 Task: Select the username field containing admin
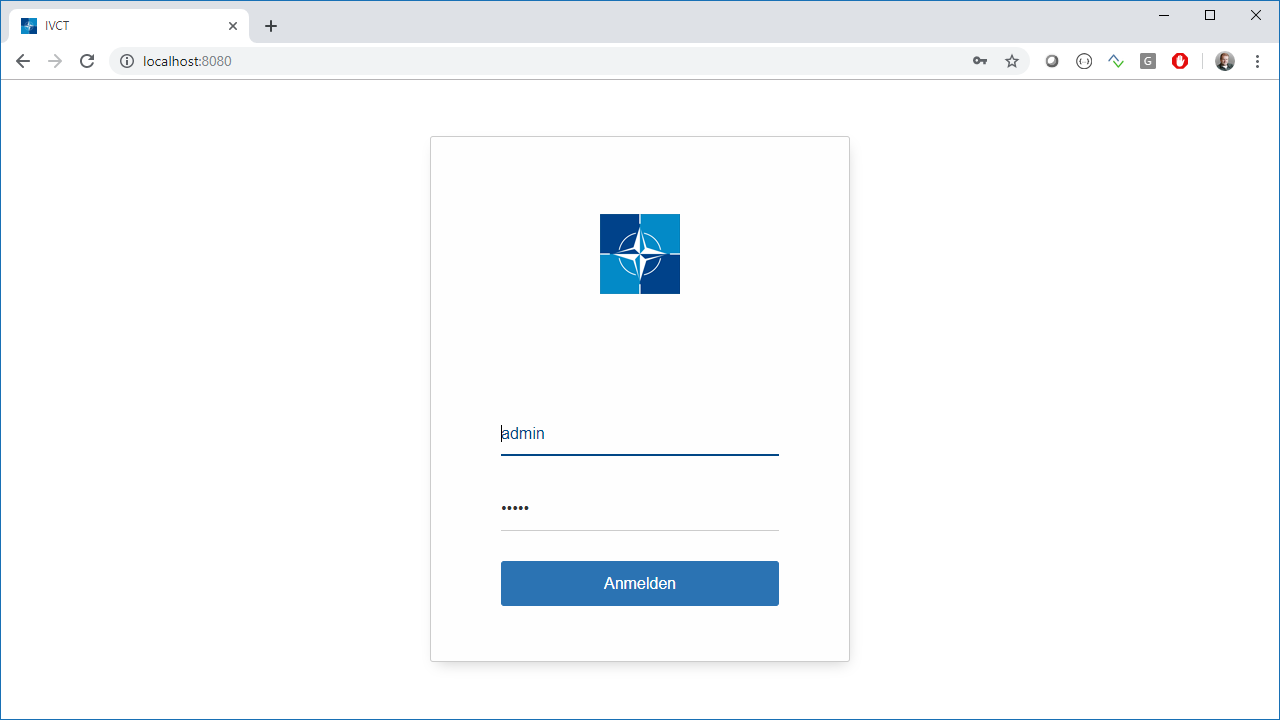639,433
